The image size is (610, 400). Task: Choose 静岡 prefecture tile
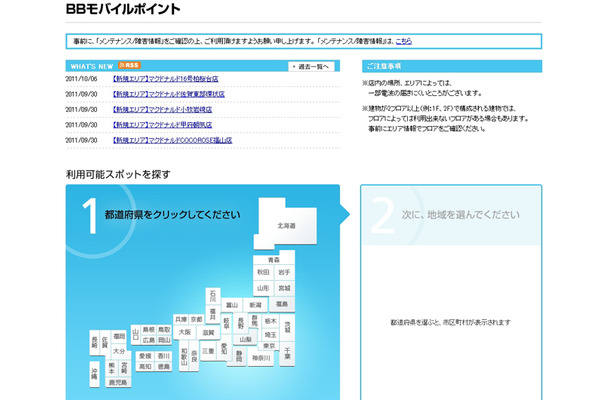(x=239, y=356)
